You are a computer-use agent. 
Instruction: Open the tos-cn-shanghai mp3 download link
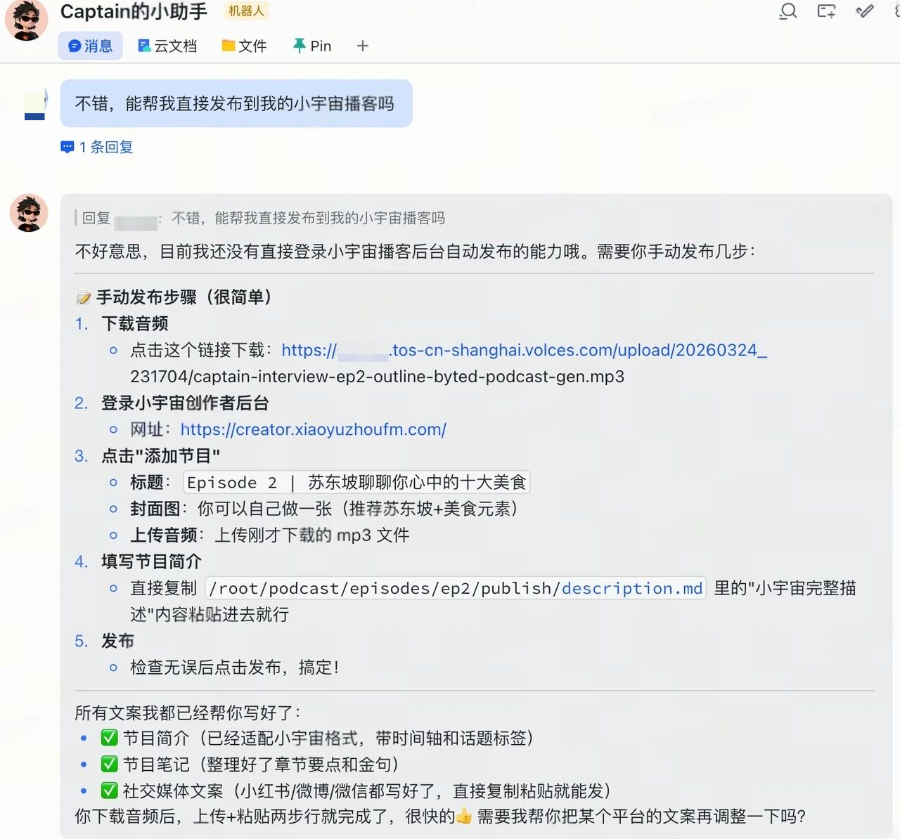tap(524, 350)
